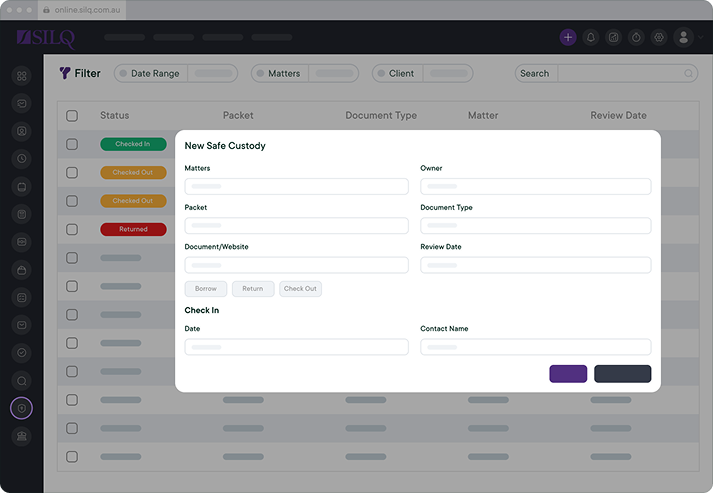This screenshot has height=493, width=713.
Task: Open the Date Range filter dropdown
Action: tap(176, 73)
